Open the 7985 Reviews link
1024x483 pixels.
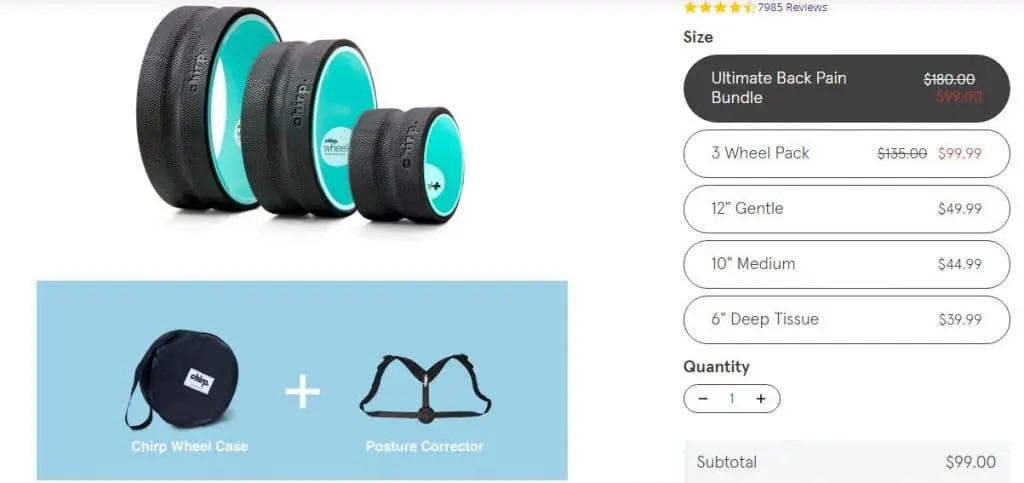coord(792,7)
